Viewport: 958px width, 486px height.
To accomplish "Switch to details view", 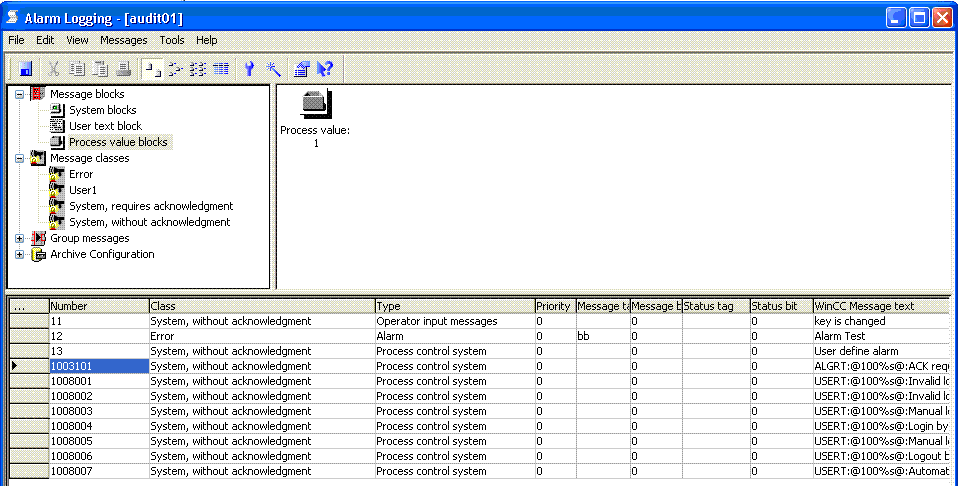I will tap(221, 69).
